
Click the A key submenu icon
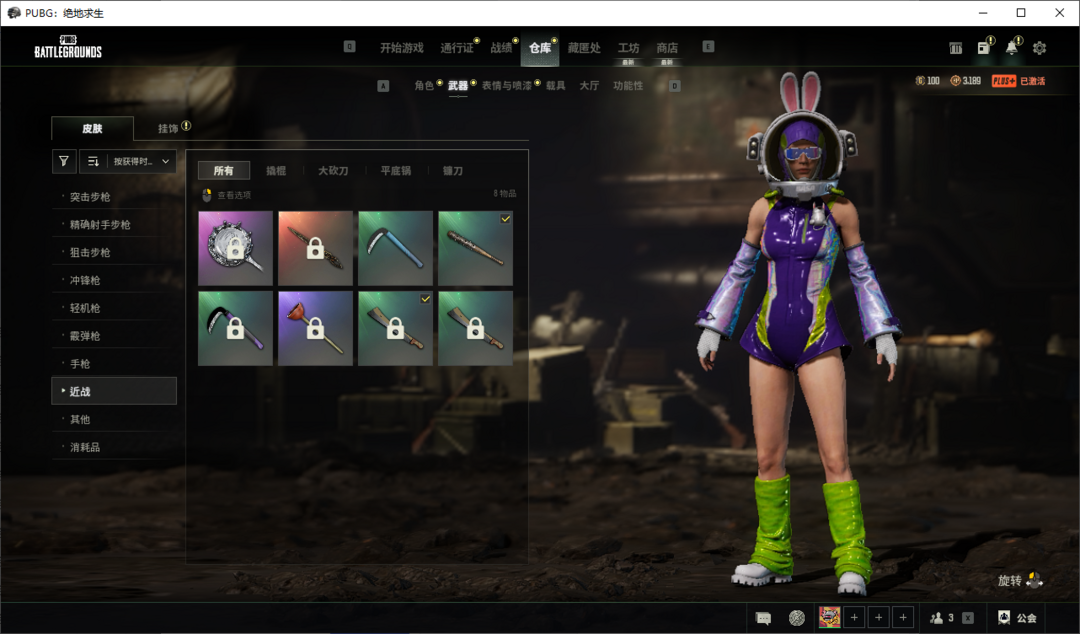[383, 86]
